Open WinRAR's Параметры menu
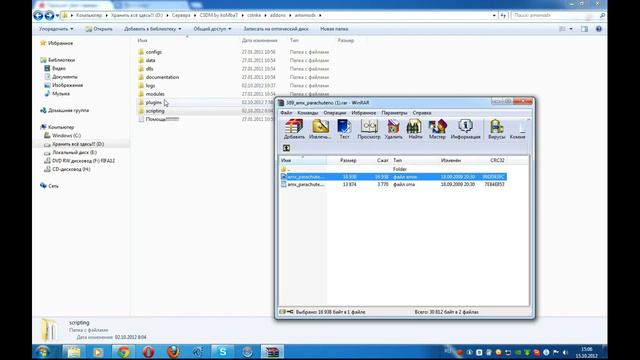This screenshot has height=360, width=640. click(394, 113)
